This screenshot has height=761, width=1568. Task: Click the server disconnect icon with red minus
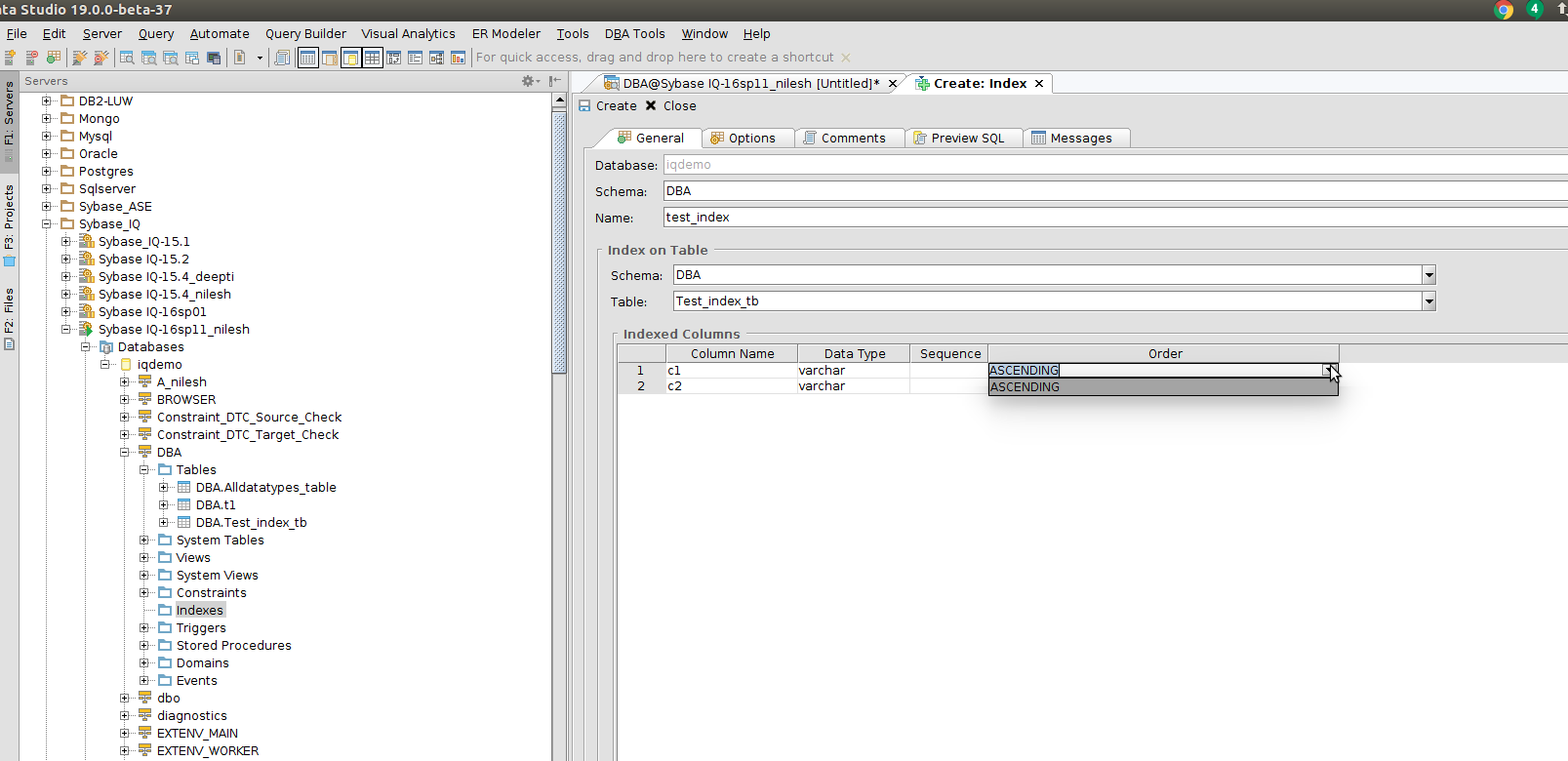(31, 58)
